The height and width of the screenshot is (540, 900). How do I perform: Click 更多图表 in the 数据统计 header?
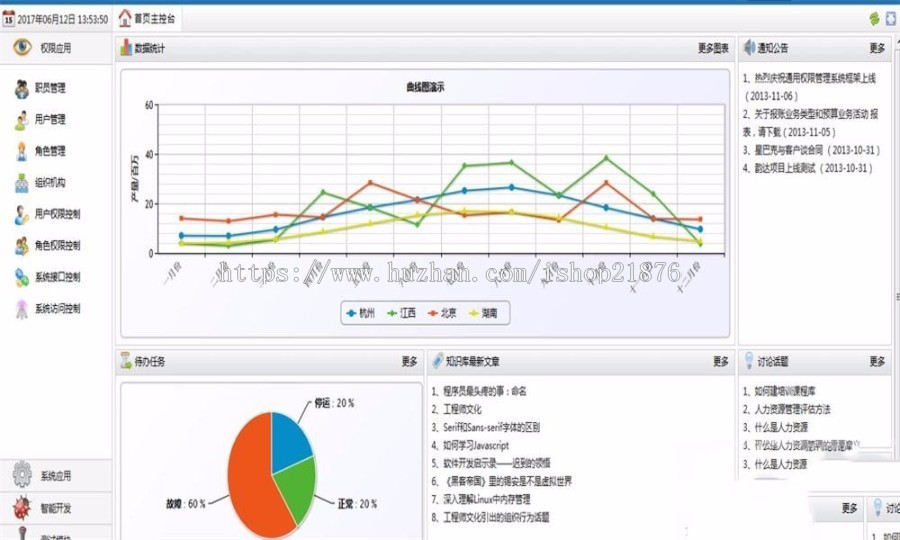713,49
